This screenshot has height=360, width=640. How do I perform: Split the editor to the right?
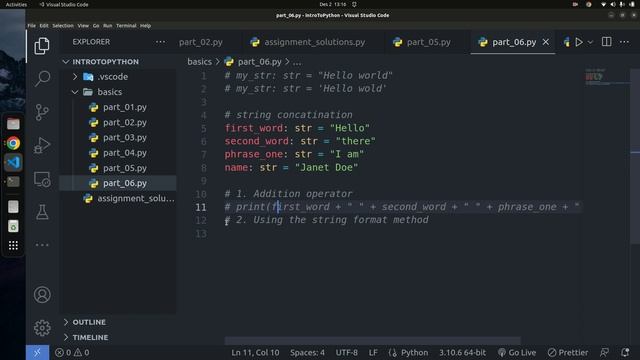point(607,42)
